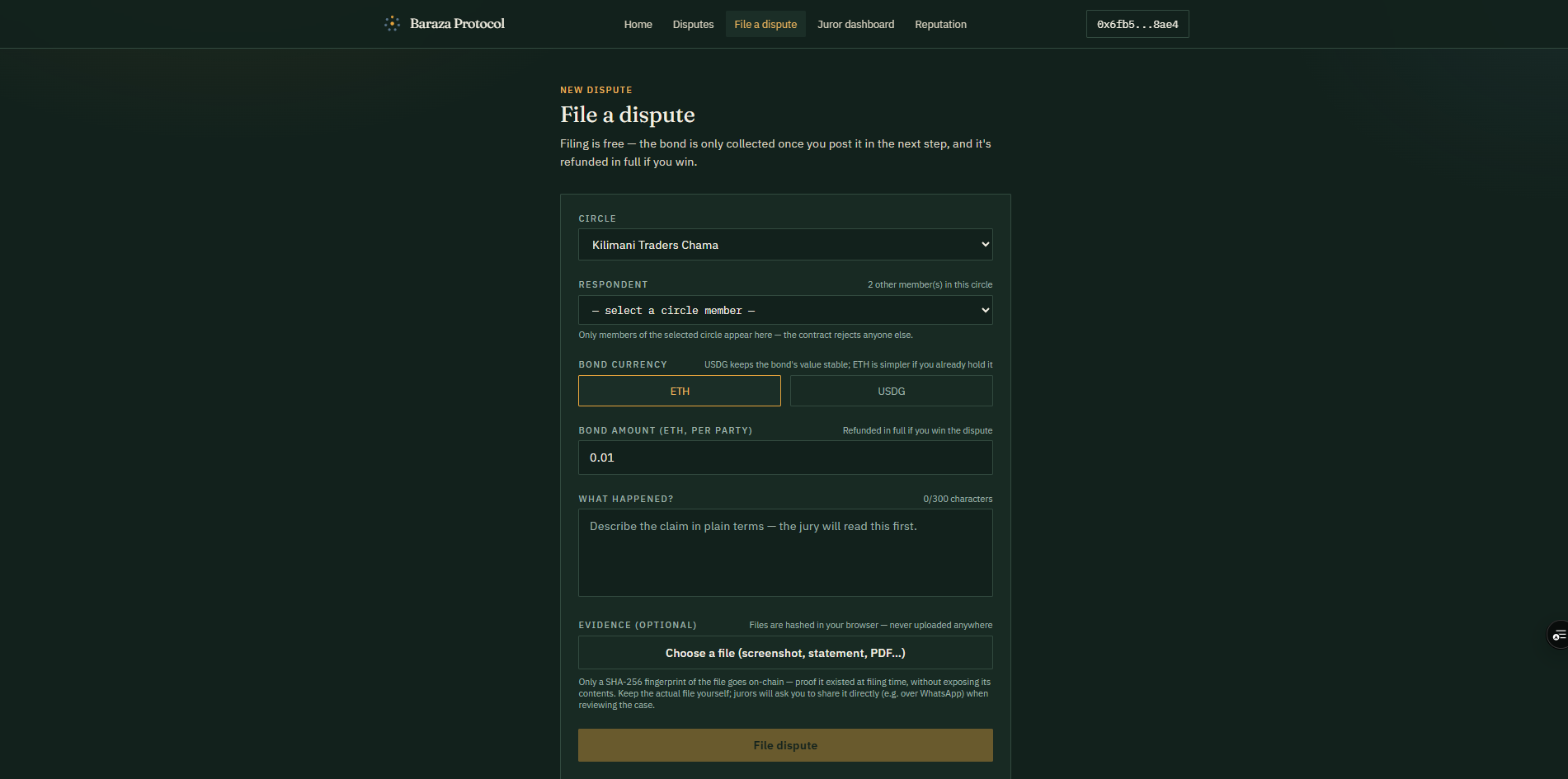Open the Circle dropdown
Screen dimensions: 1568x779
(x=785, y=245)
